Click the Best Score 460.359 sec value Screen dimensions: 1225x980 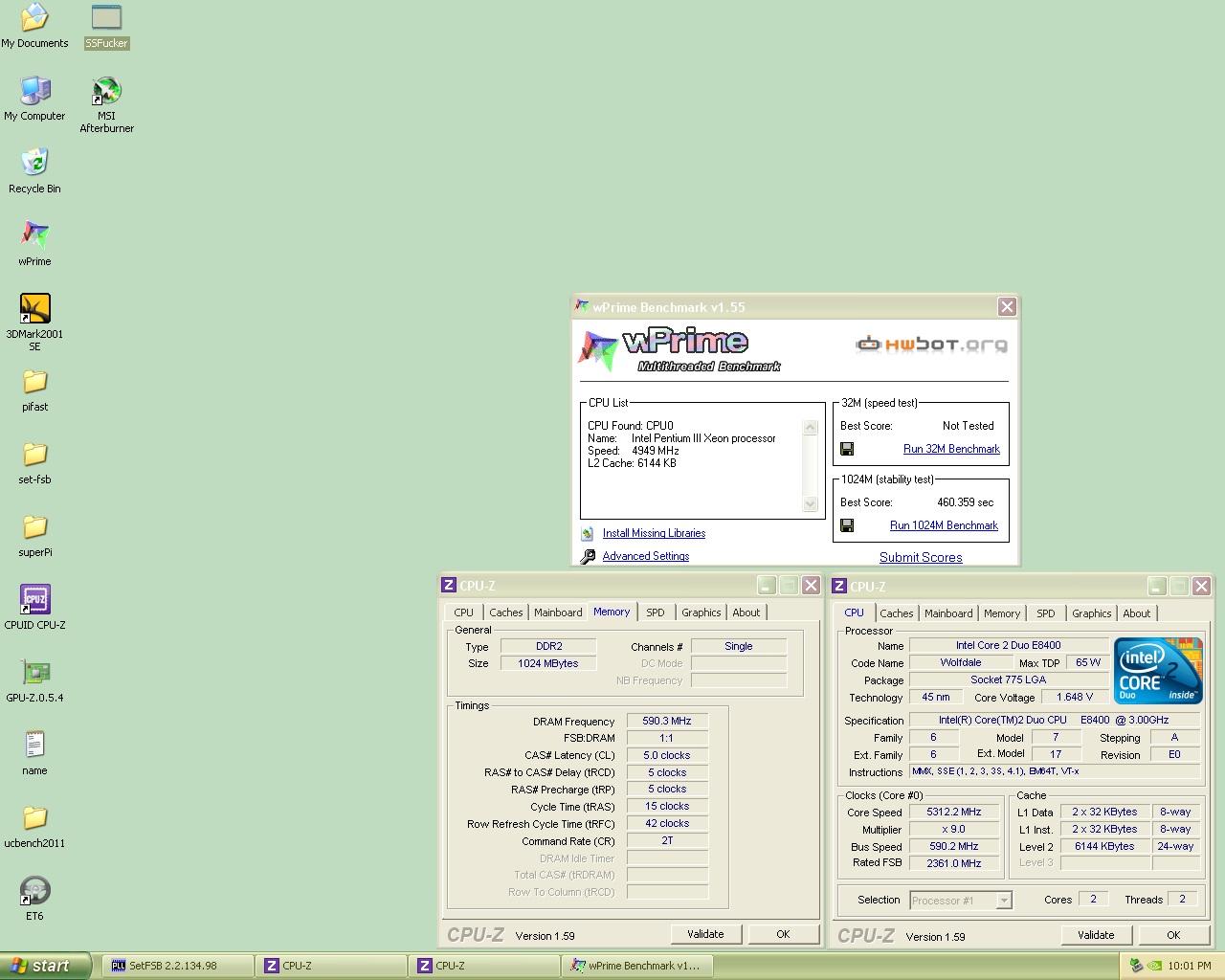pos(965,502)
